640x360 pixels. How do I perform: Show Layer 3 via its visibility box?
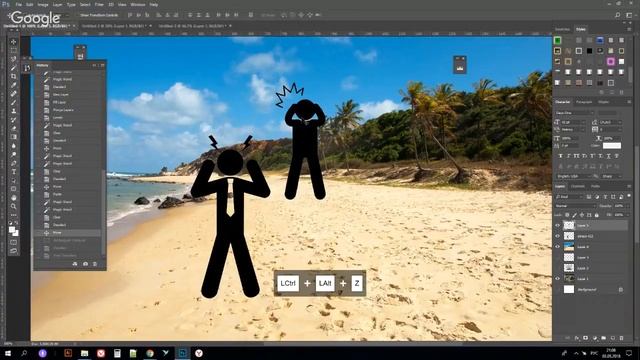[x=558, y=257]
